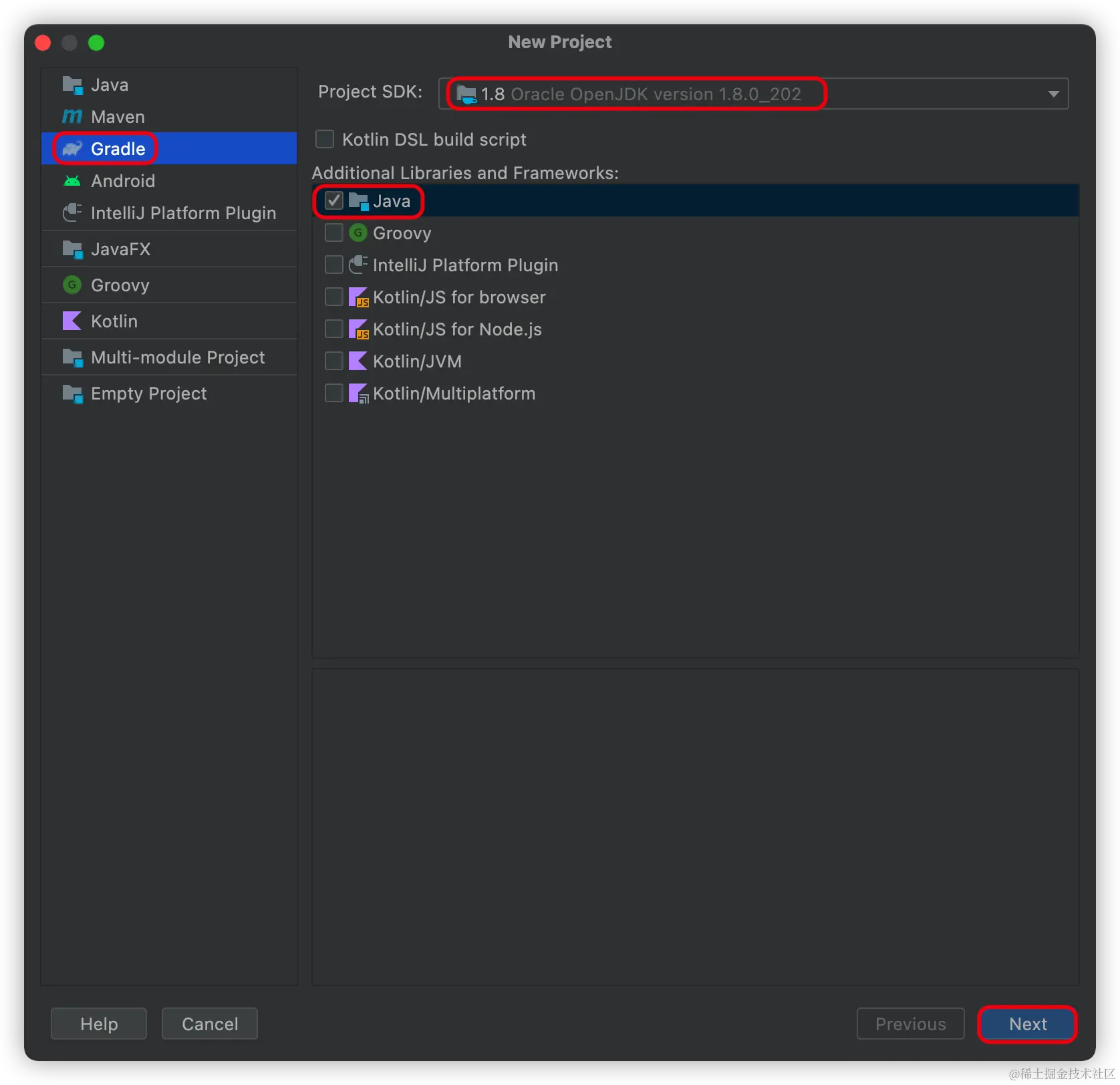The height and width of the screenshot is (1085, 1120).
Task: Open the Project SDK dropdown arrow
Action: 1054,94
